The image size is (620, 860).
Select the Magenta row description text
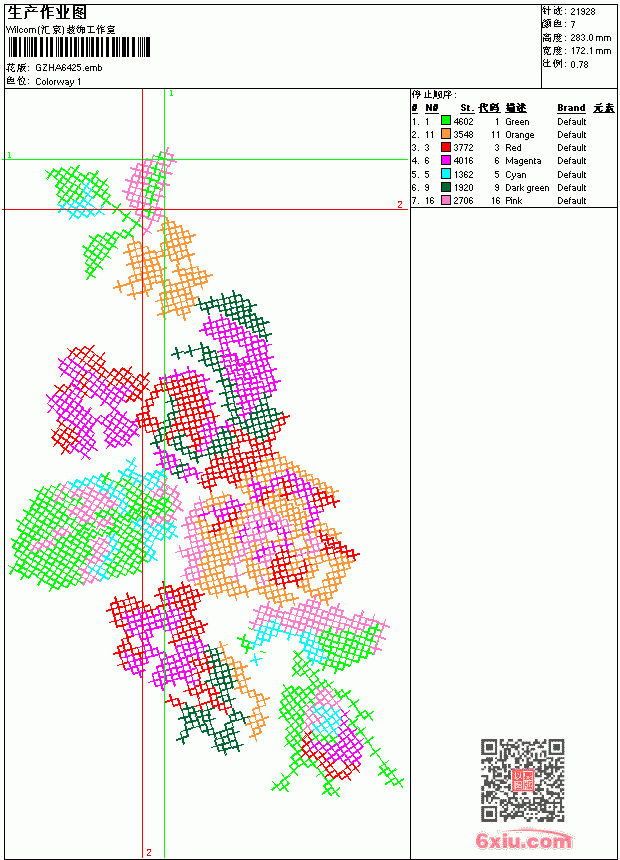tap(523, 161)
